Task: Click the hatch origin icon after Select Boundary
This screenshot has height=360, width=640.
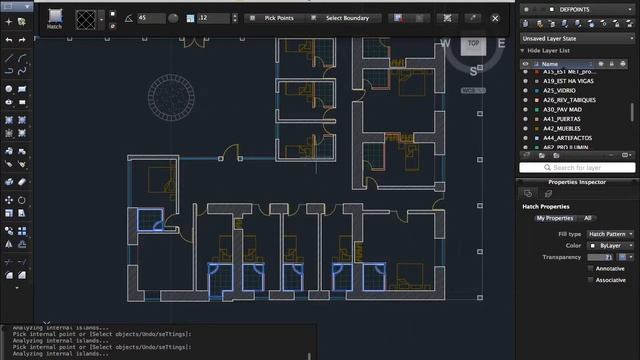Action: tap(398, 18)
